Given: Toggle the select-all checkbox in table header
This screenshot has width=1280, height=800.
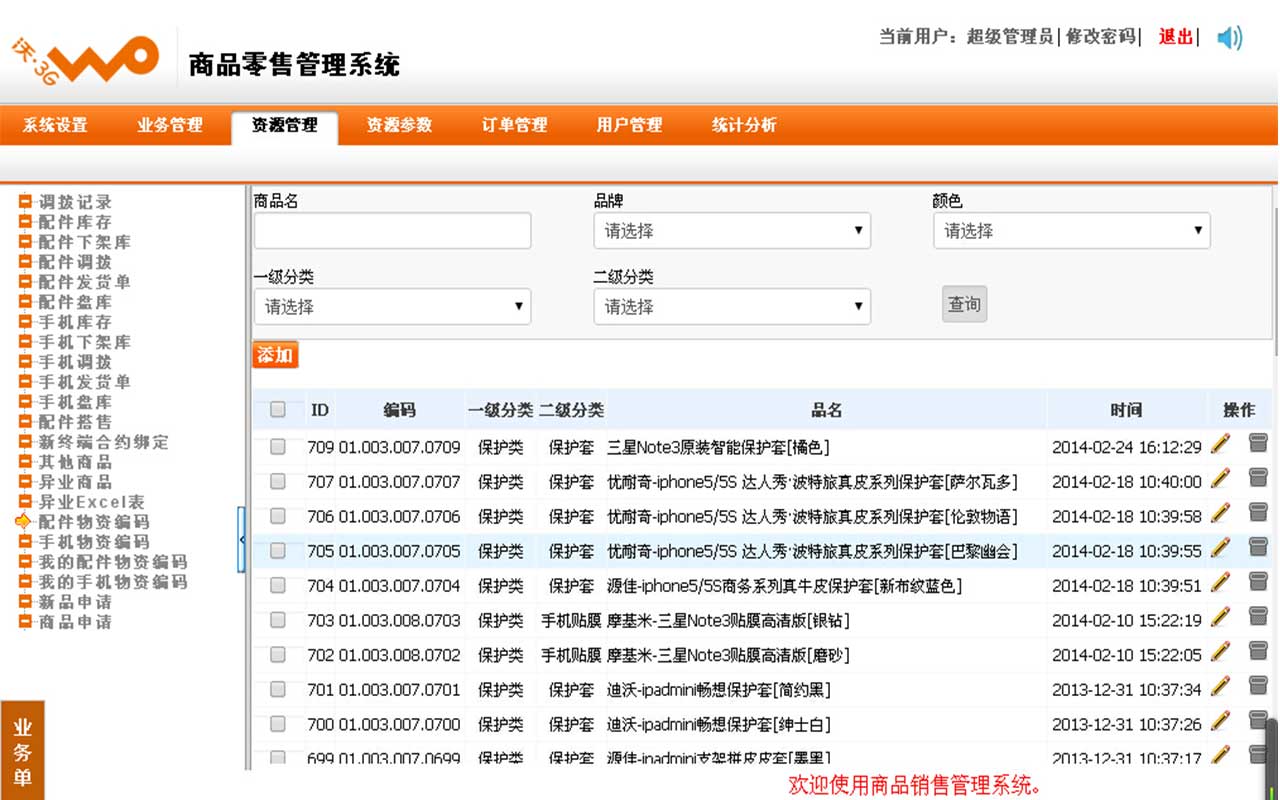Looking at the screenshot, I should [x=278, y=409].
